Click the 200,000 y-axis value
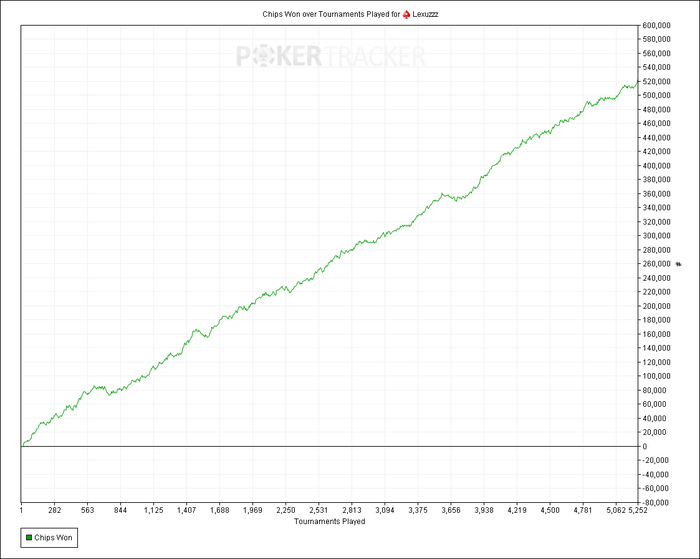The image size is (700, 559). pyautogui.click(x=656, y=306)
